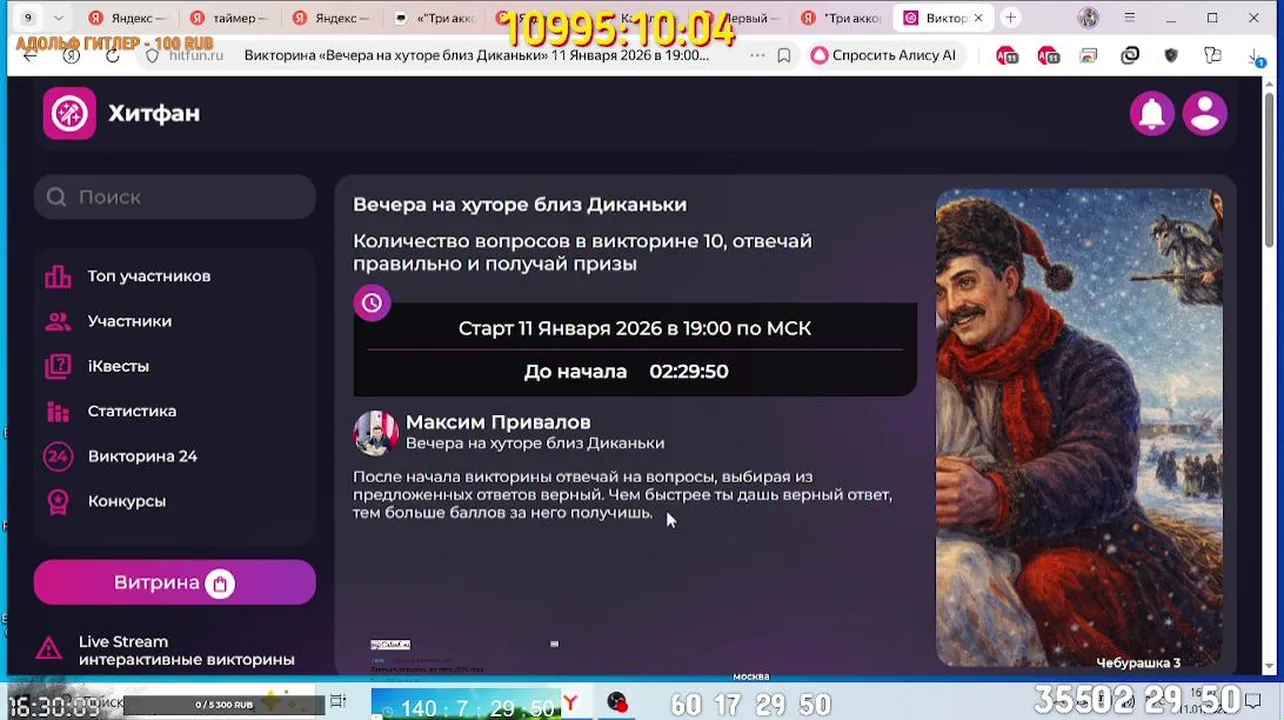
Task: Open Yandex browser icon in taskbar
Action: pos(570,704)
